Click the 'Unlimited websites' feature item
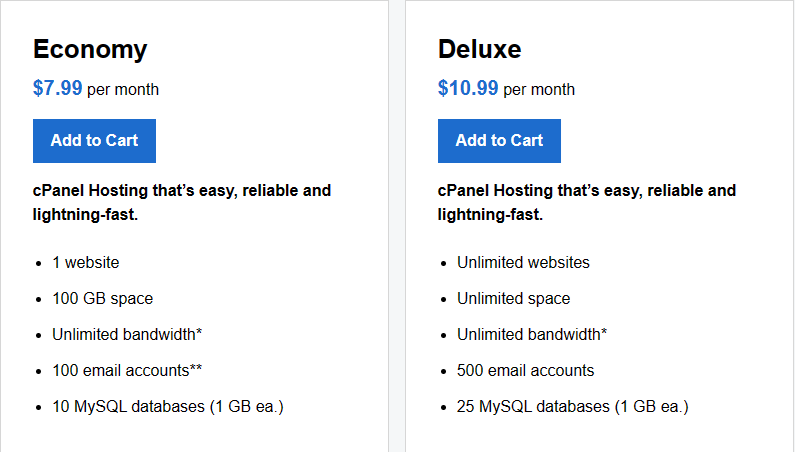Screen dimensions: 795x452 coord(523,263)
